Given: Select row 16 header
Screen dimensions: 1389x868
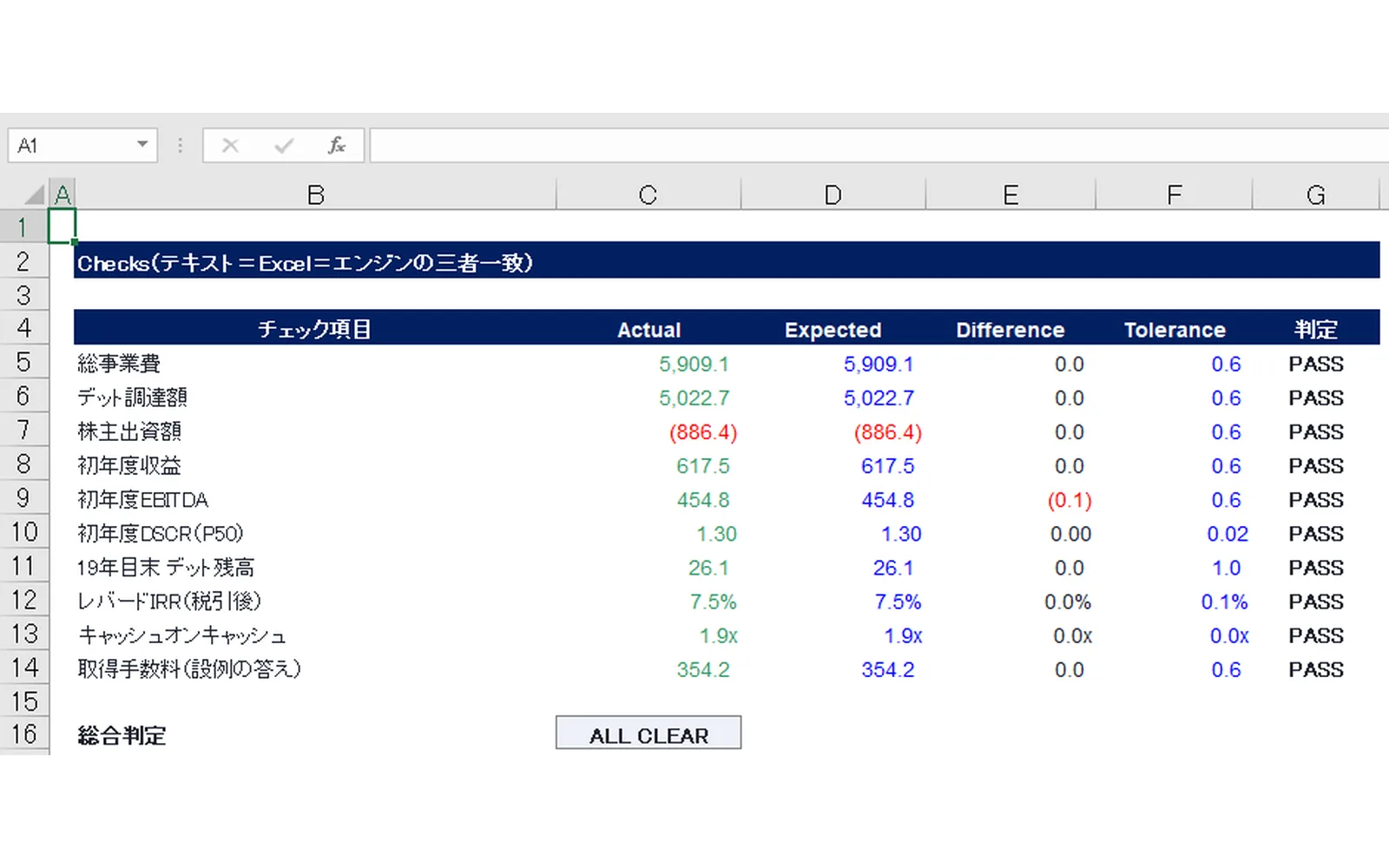Looking at the screenshot, I should tap(24, 734).
